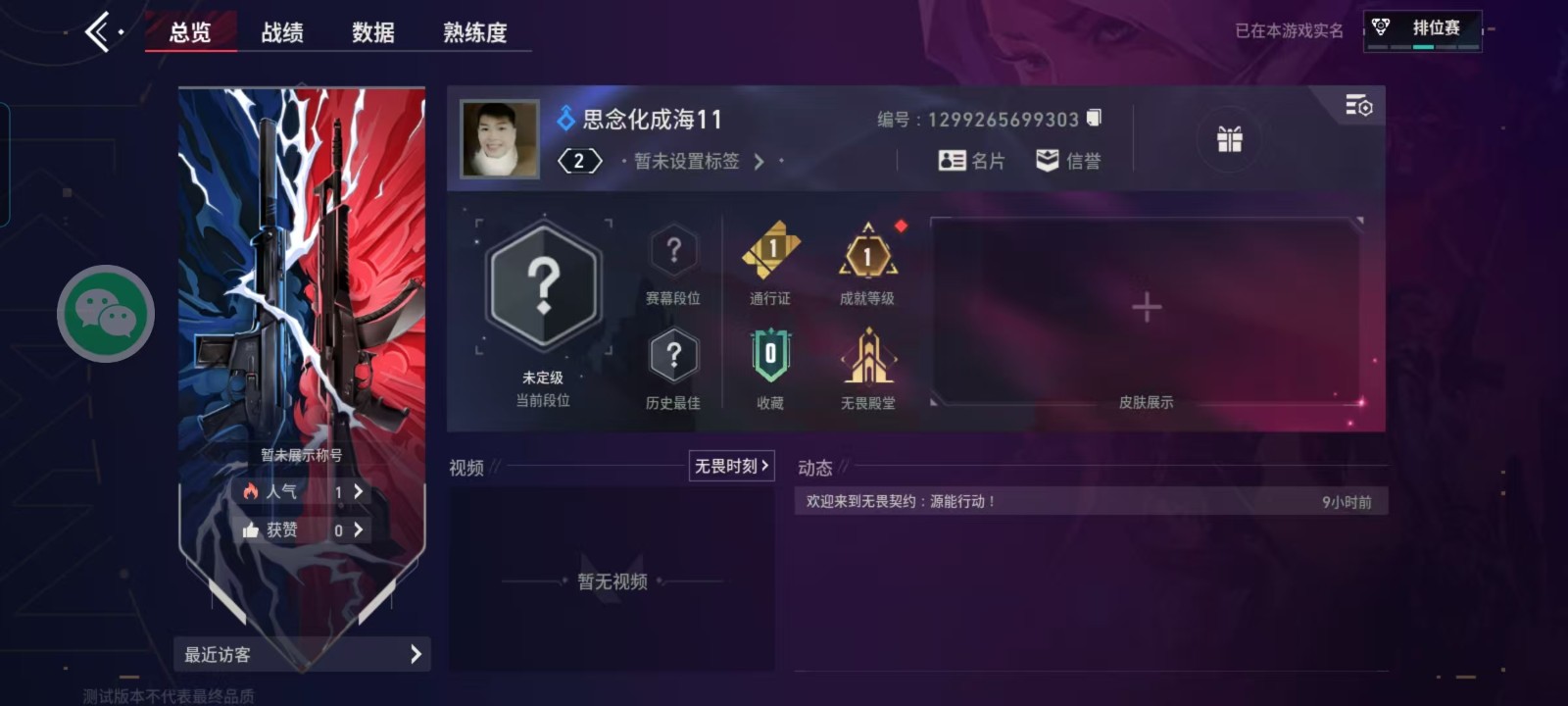Open the 数据 tab

coord(373,32)
